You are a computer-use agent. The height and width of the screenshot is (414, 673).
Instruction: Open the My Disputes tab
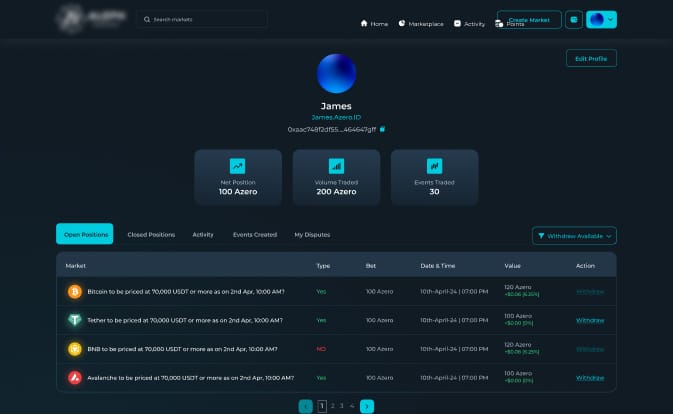click(x=312, y=234)
